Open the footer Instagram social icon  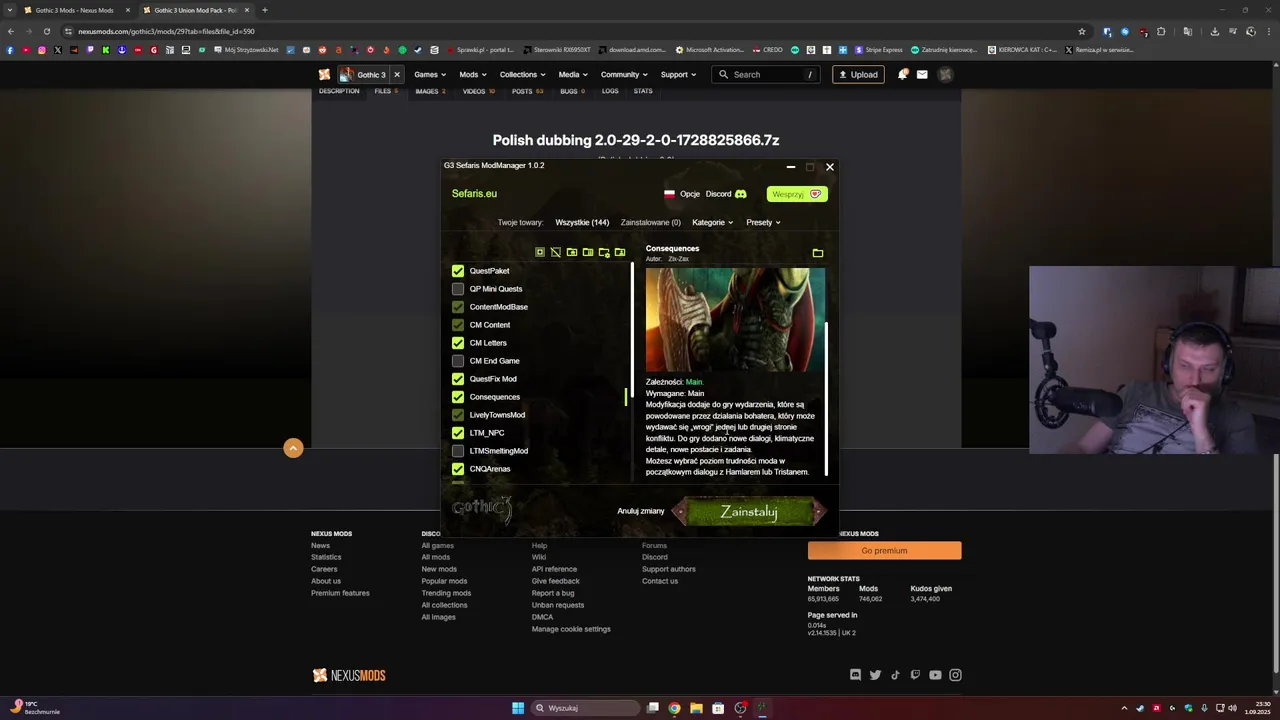(x=955, y=675)
